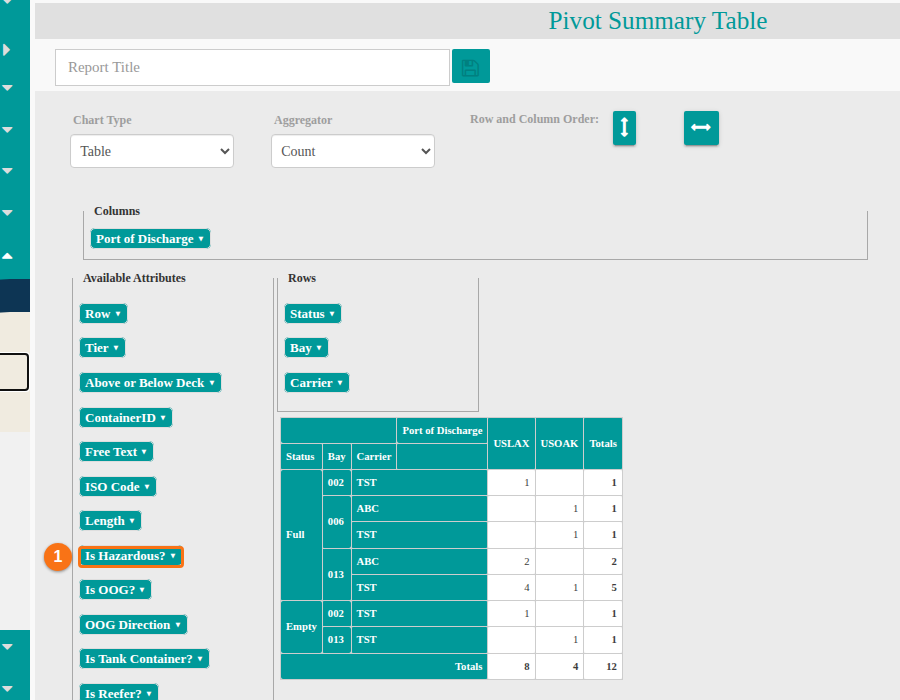Open the ISO Code attribute chip
Image resolution: width=900 pixels, height=700 pixels.
point(118,487)
